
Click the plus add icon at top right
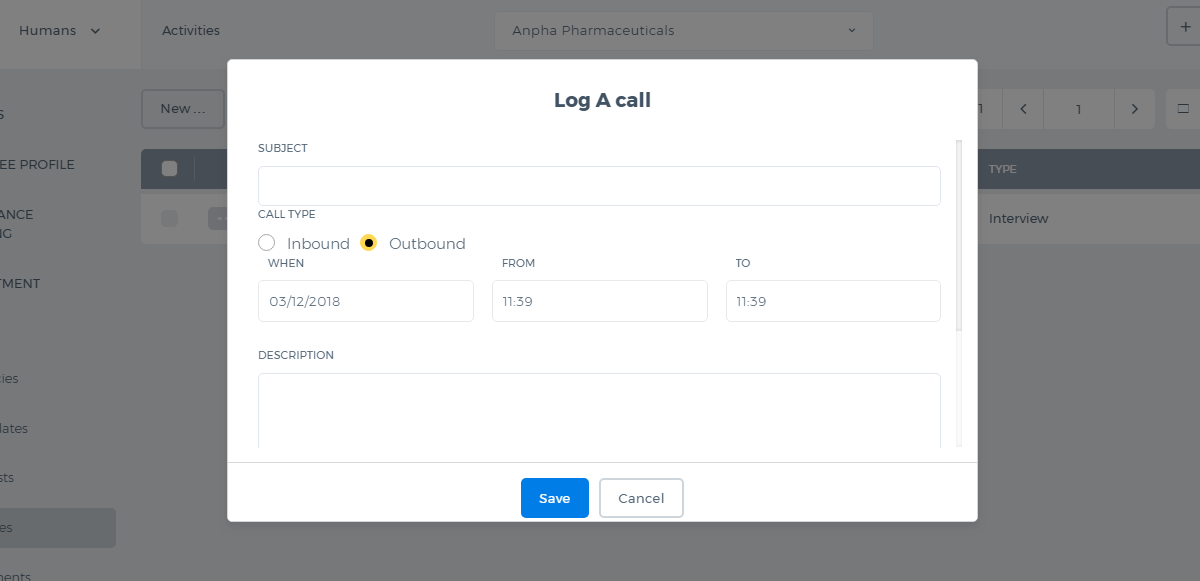(1185, 27)
